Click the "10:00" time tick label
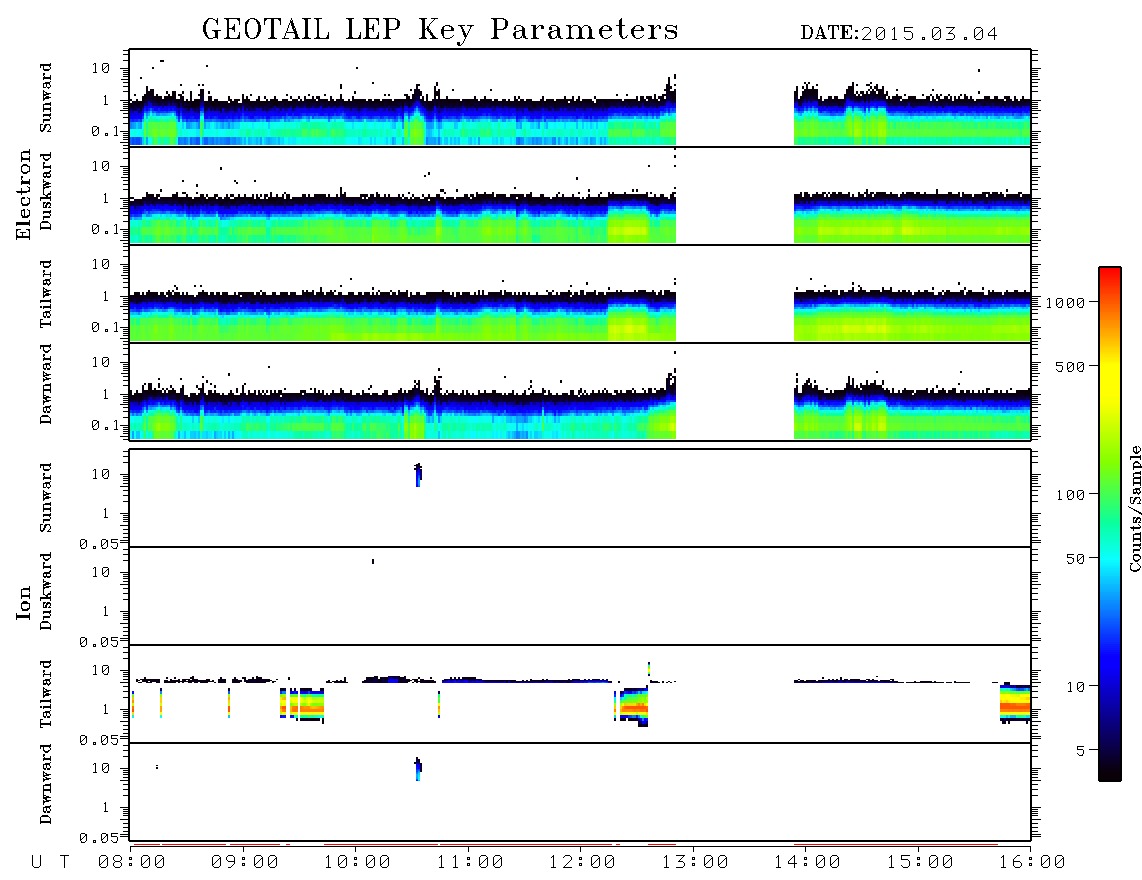The height and width of the screenshot is (880, 1142). (357, 863)
